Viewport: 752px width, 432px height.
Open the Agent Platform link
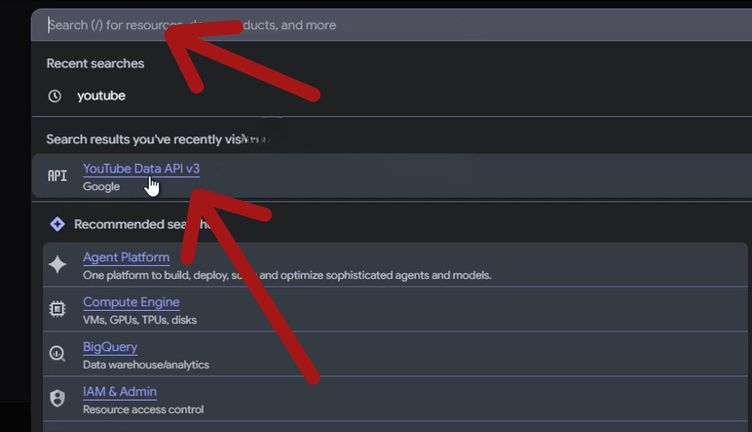126,257
